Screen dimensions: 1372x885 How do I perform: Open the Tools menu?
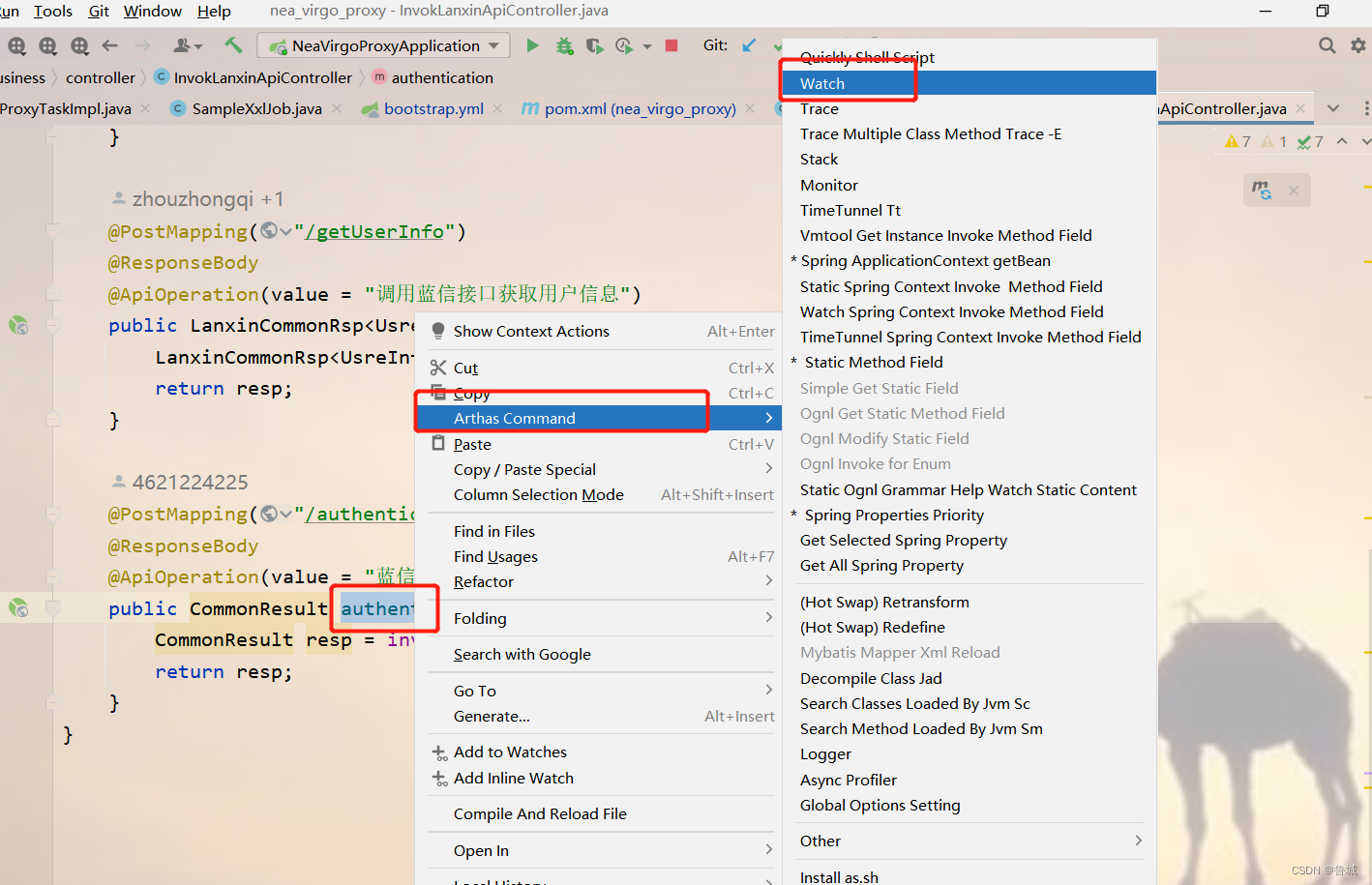[52, 11]
